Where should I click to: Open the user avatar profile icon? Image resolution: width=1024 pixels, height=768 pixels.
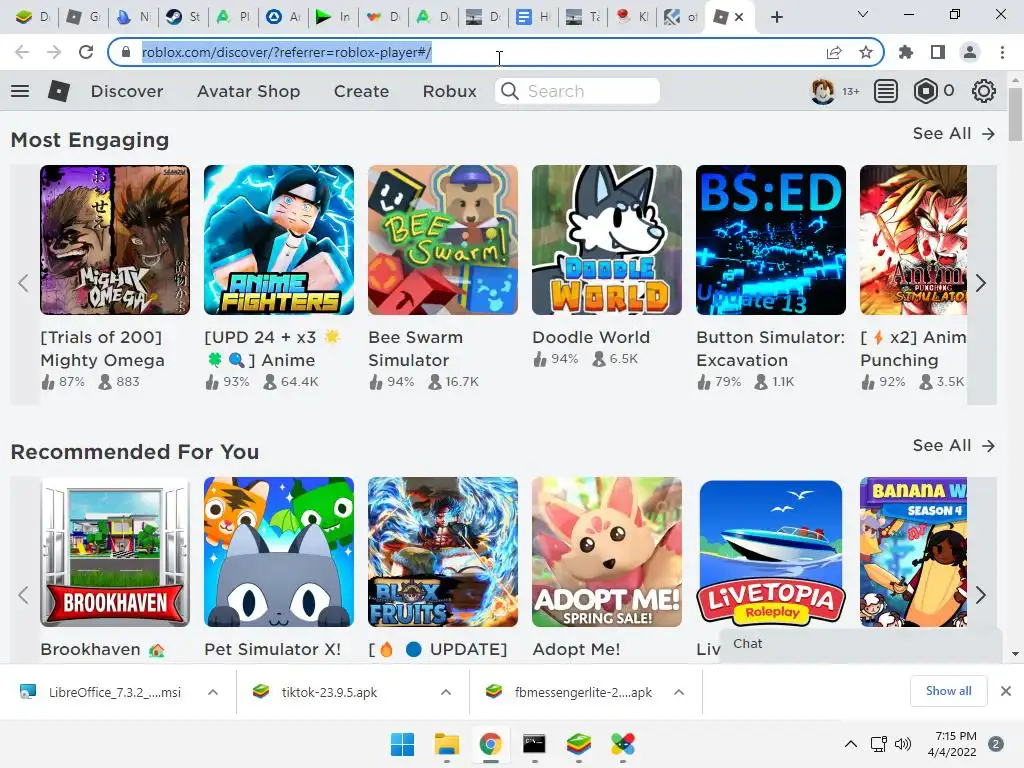tap(823, 91)
